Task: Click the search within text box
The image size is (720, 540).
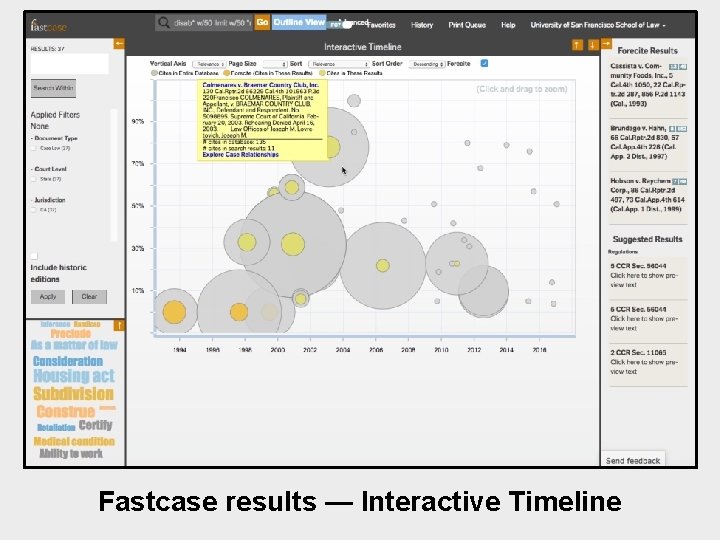Action: click(x=70, y=64)
